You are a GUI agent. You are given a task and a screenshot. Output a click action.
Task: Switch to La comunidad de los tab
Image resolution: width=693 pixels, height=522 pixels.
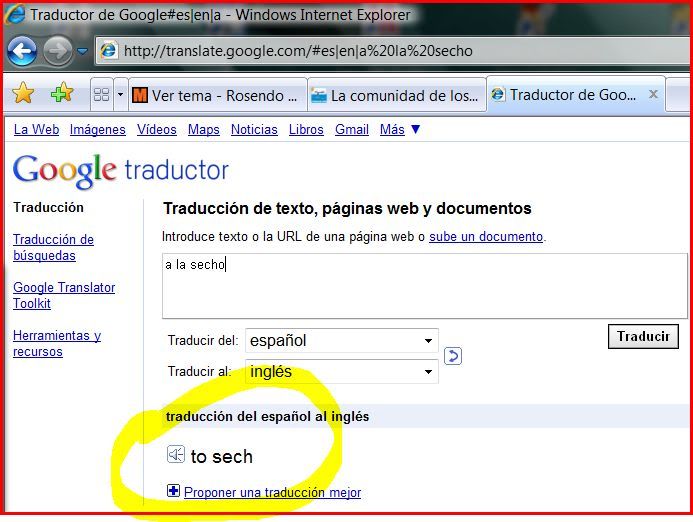pyautogui.click(x=396, y=95)
